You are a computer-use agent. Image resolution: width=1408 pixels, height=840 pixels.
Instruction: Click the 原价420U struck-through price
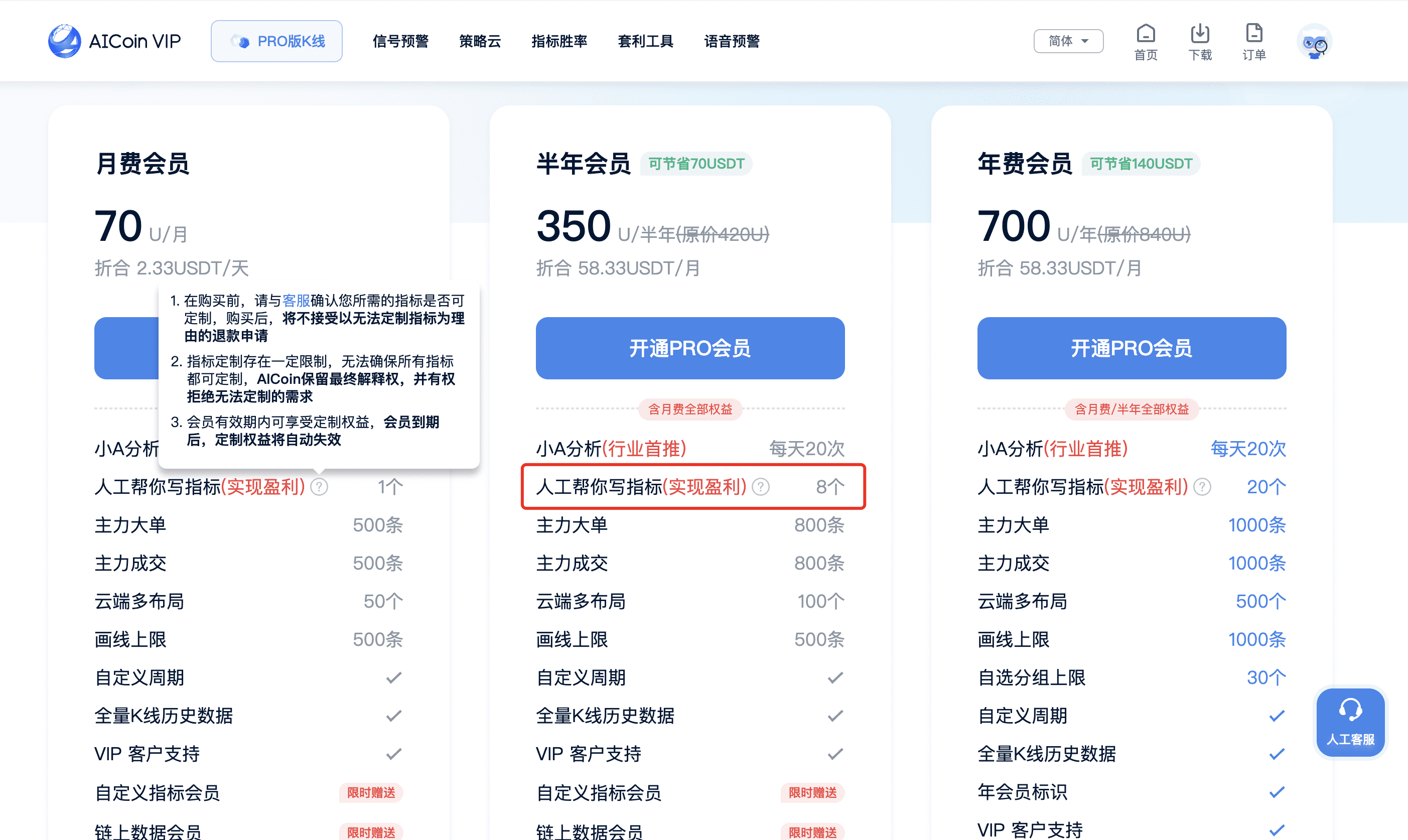722,234
